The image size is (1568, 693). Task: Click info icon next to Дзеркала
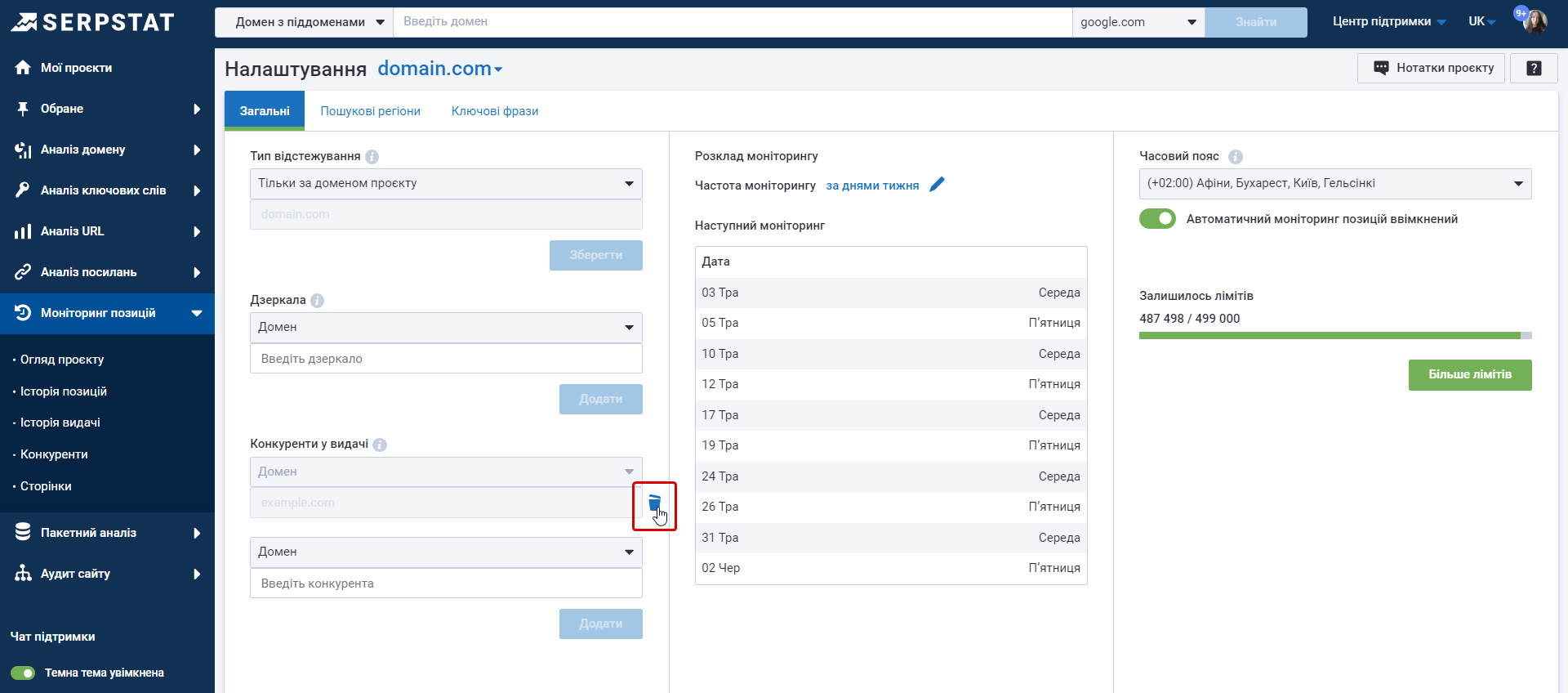pos(318,301)
